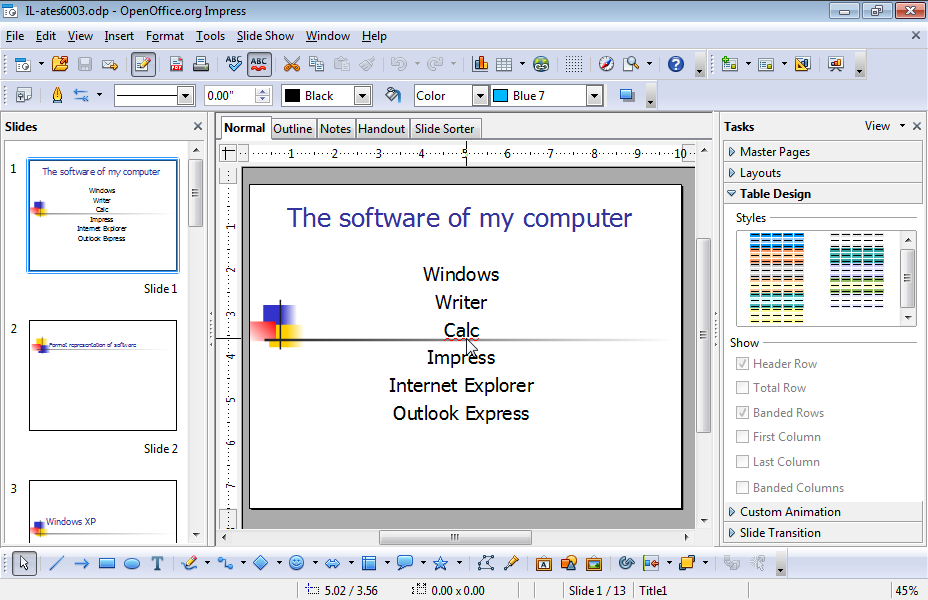This screenshot has height=600, width=928.
Task: Click the line width 0.00" field
Action: click(230, 95)
